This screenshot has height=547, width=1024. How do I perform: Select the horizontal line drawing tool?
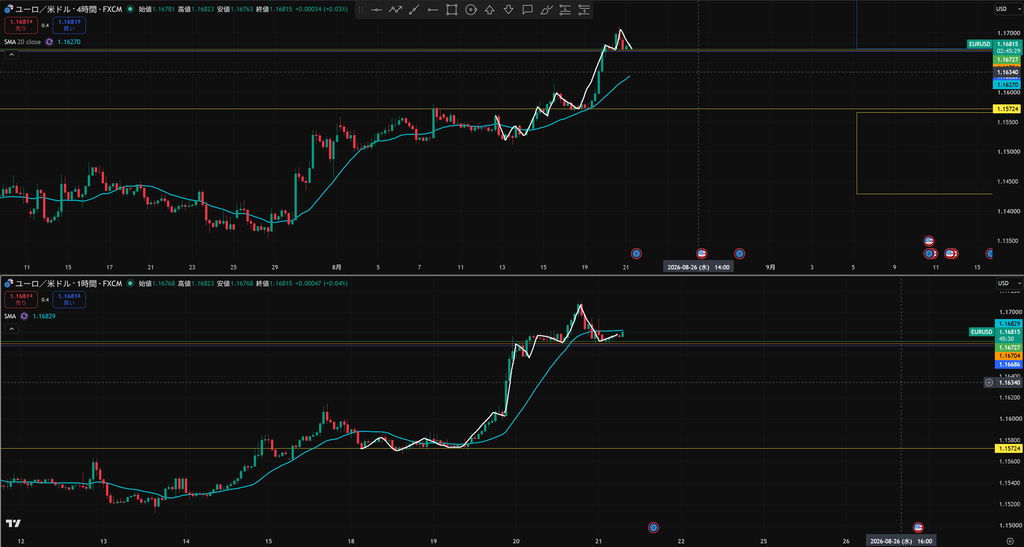coord(376,10)
